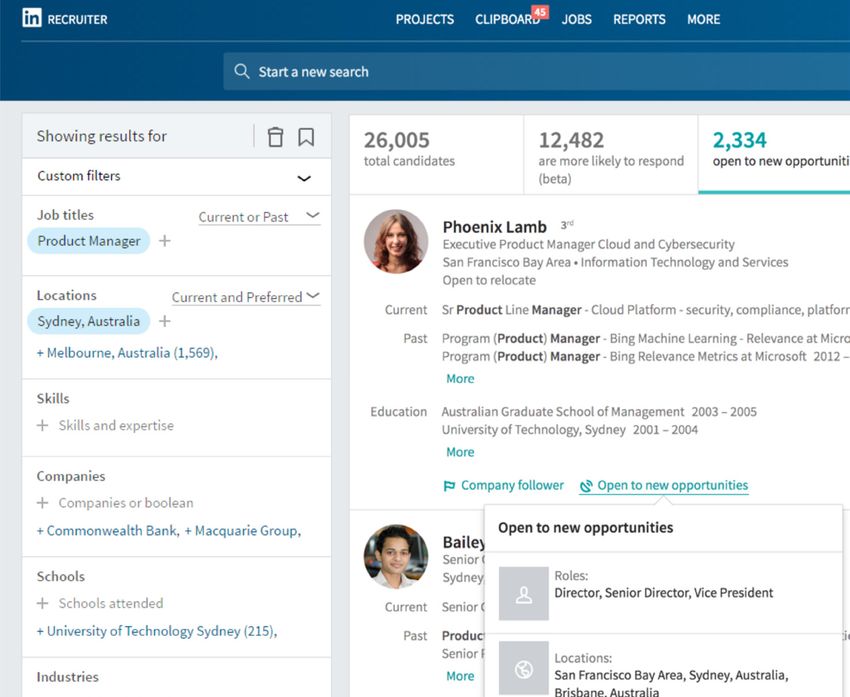Click the Schools attended field
This screenshot has height=697, width=850.
[111, 603]
